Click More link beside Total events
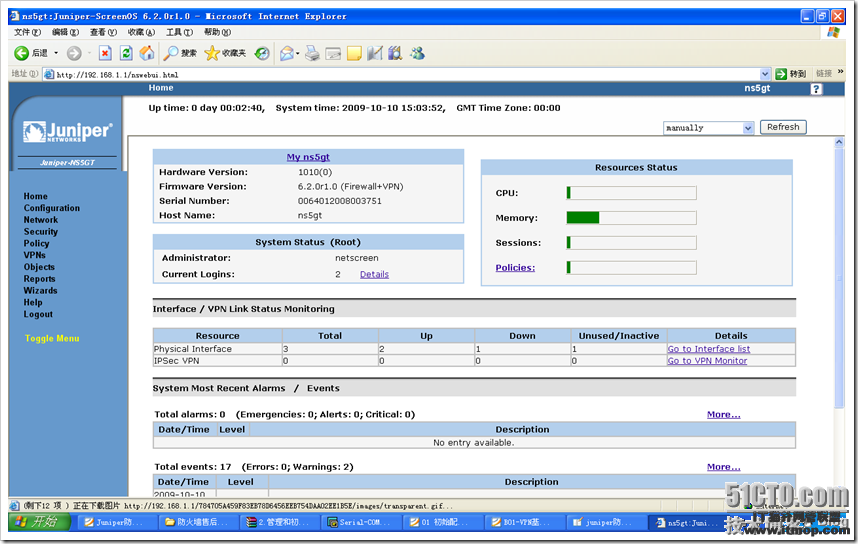 click(x=723, y=467)
